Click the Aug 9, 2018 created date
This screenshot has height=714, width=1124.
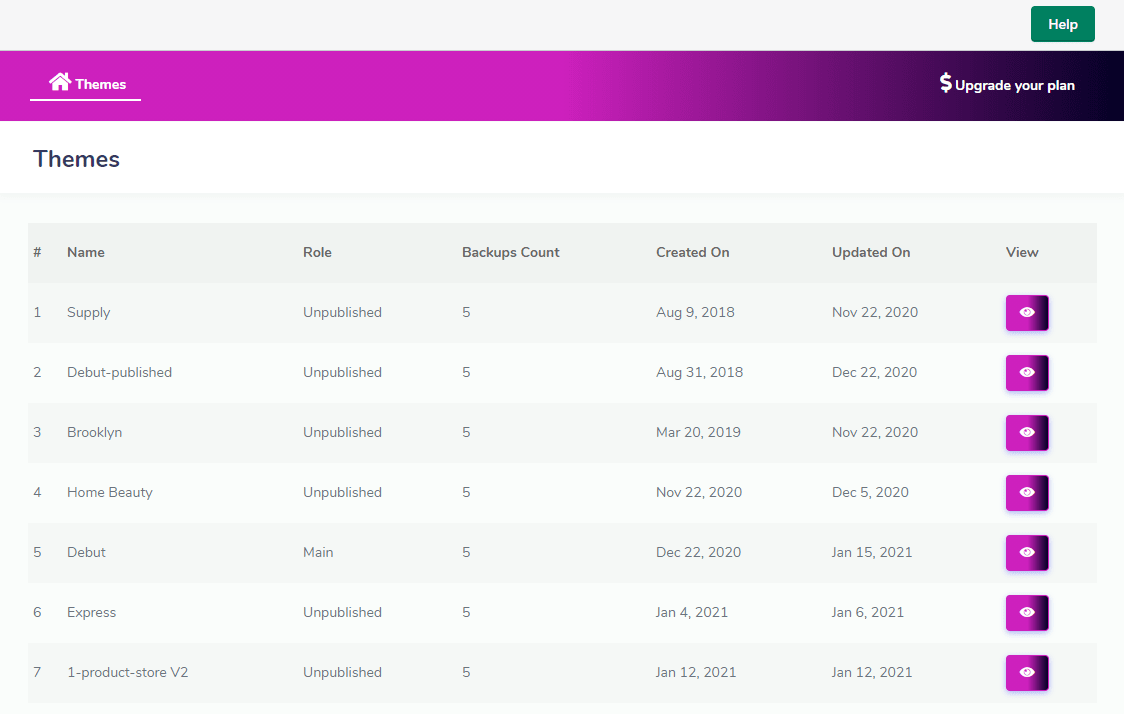pyautogui.click(x=695, y=313)
